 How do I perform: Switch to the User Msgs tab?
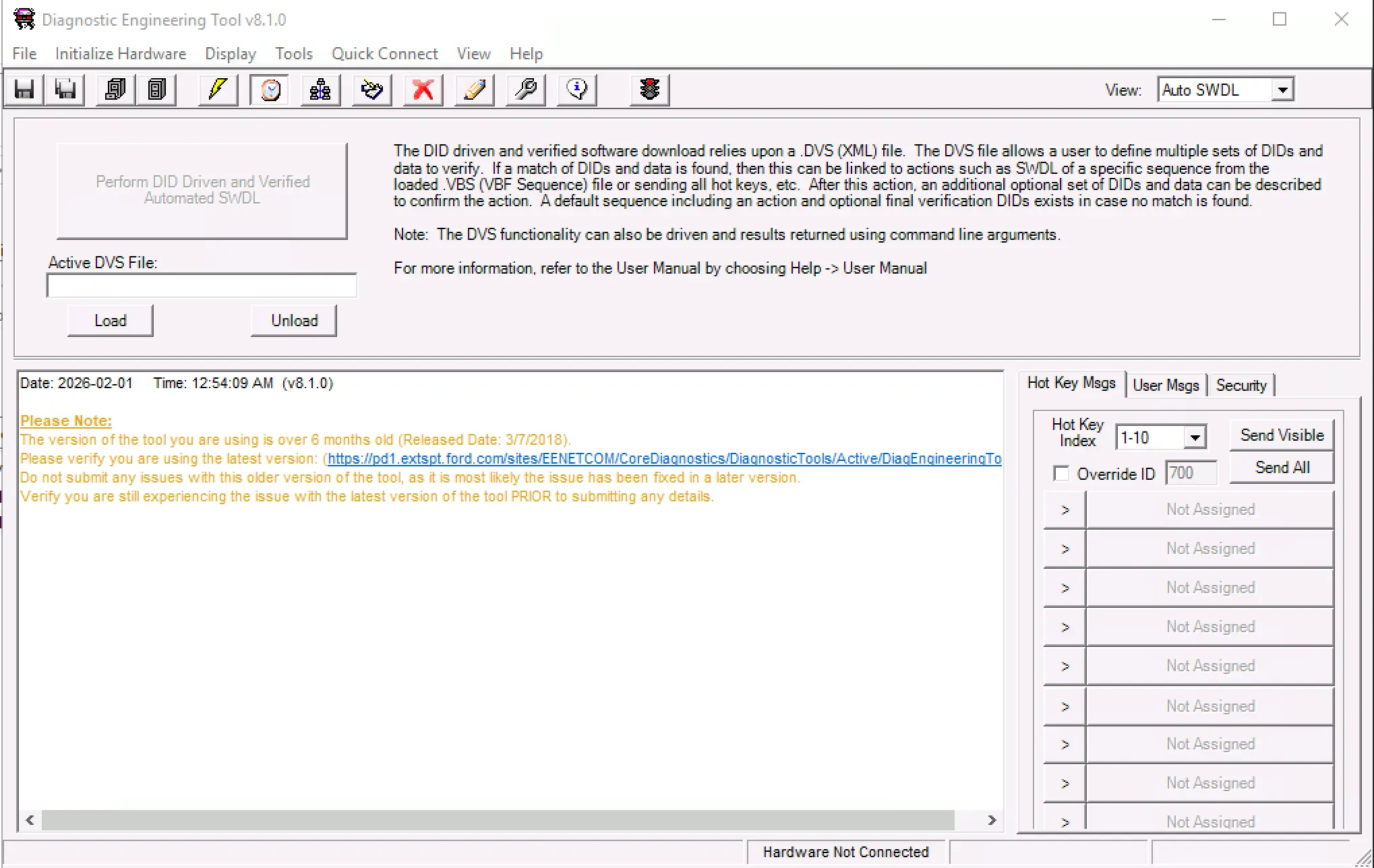point(1166,385)
